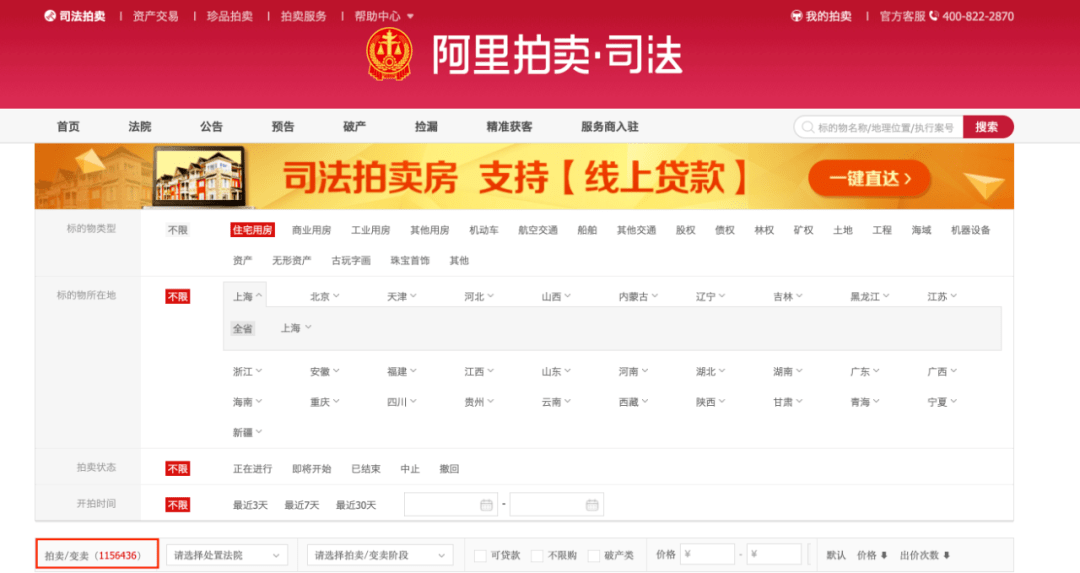Choose 最近30天 time range
1080x573 pixels.
pos(355,505)
